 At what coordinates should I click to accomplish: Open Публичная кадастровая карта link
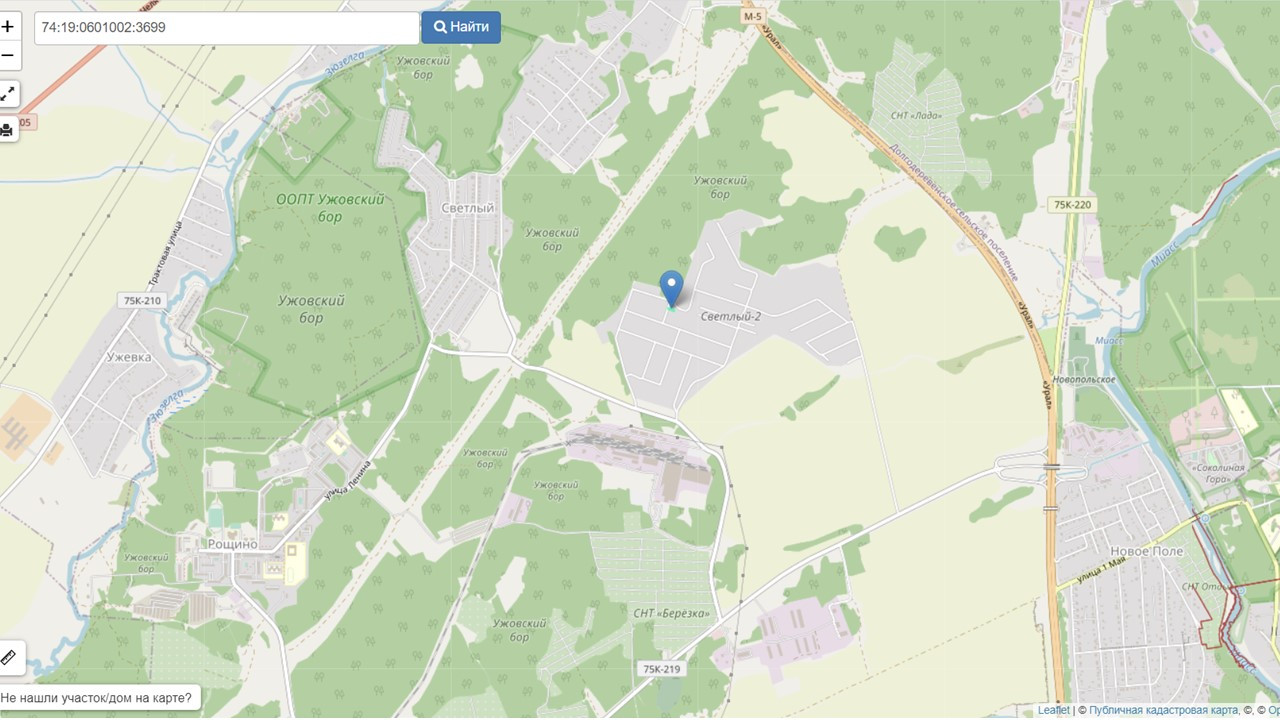coord(1164,710)
